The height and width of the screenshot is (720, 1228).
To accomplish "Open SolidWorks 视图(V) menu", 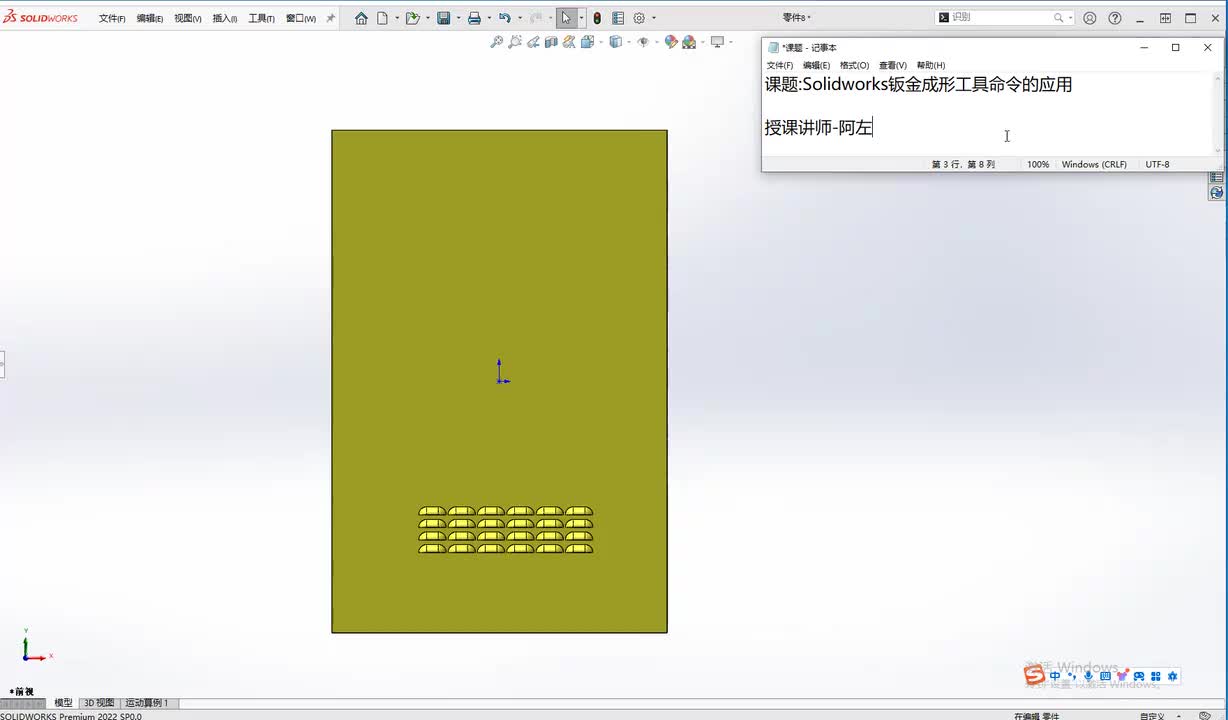I will pos(187,18).
